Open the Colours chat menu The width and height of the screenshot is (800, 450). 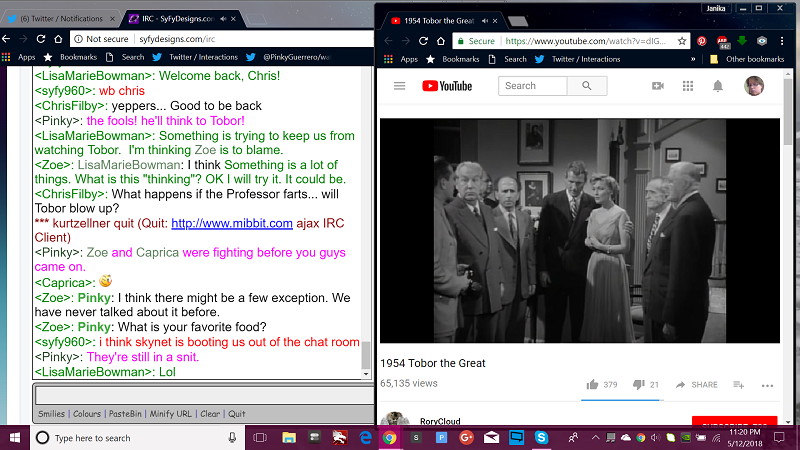(87, 414)
